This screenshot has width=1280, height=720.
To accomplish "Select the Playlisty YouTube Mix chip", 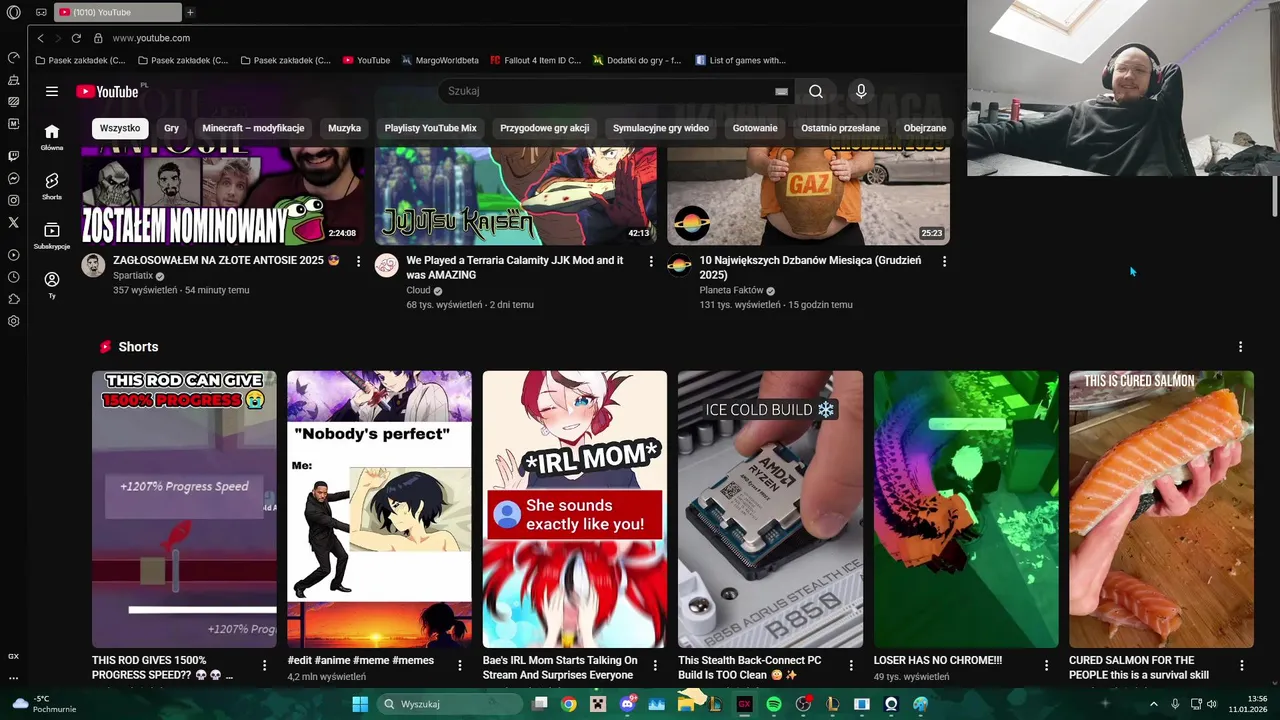I will tap(431, 128).
